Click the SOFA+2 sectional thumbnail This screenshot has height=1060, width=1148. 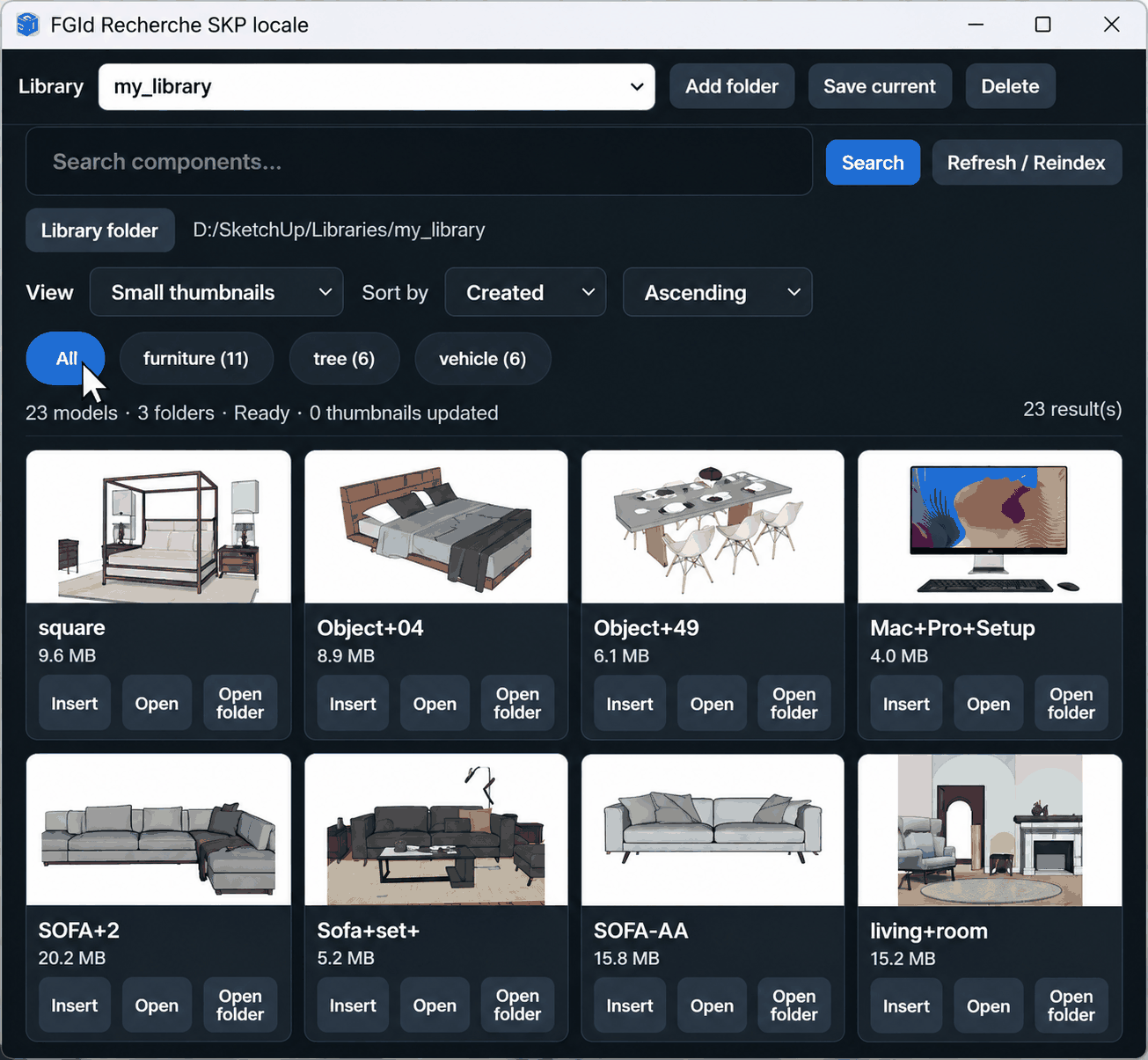158,830
